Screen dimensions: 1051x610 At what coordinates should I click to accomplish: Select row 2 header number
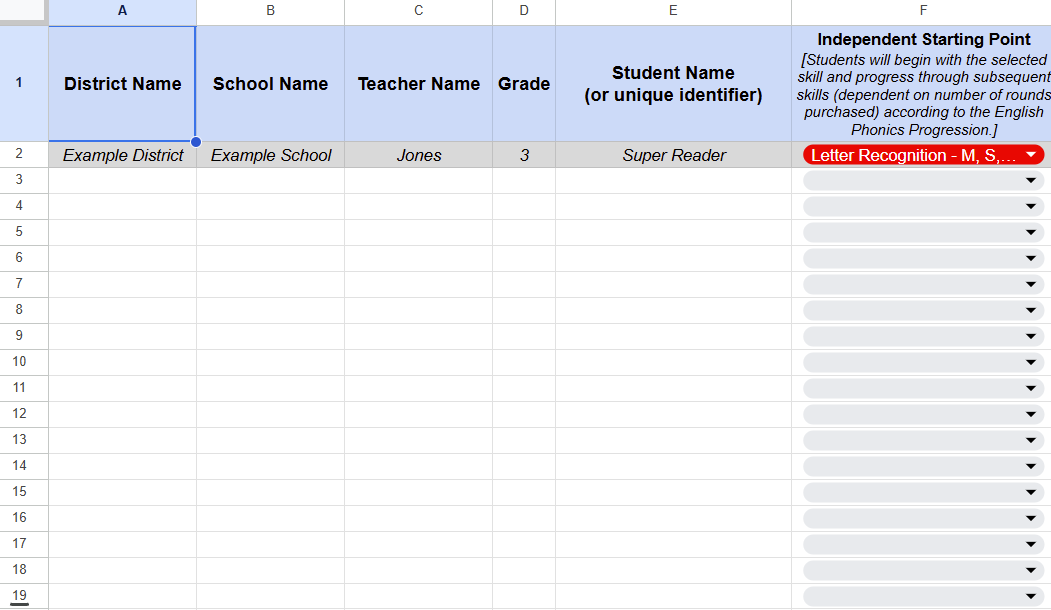[19, 155]
